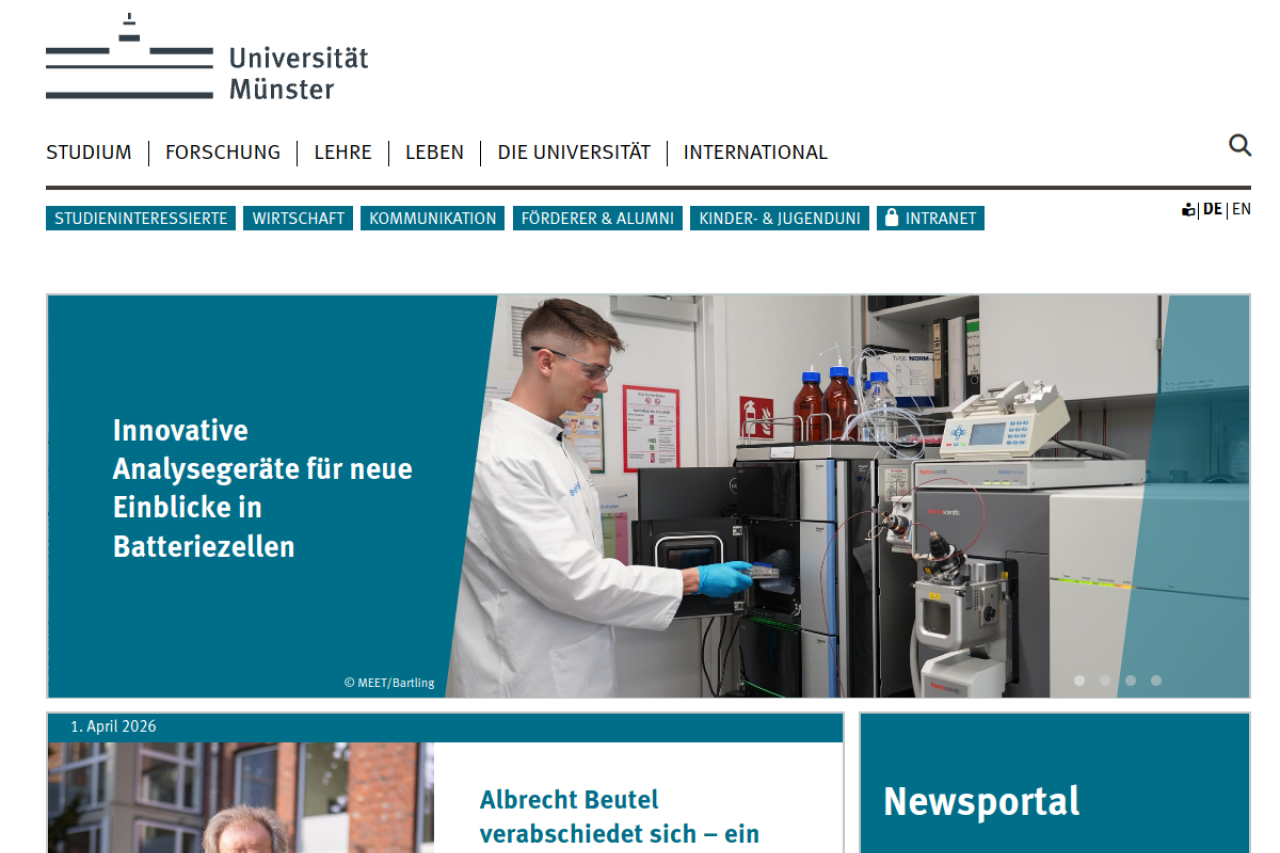Switch language to EN
Viewport: 1280px width, 853px height.
(1241, 209)
